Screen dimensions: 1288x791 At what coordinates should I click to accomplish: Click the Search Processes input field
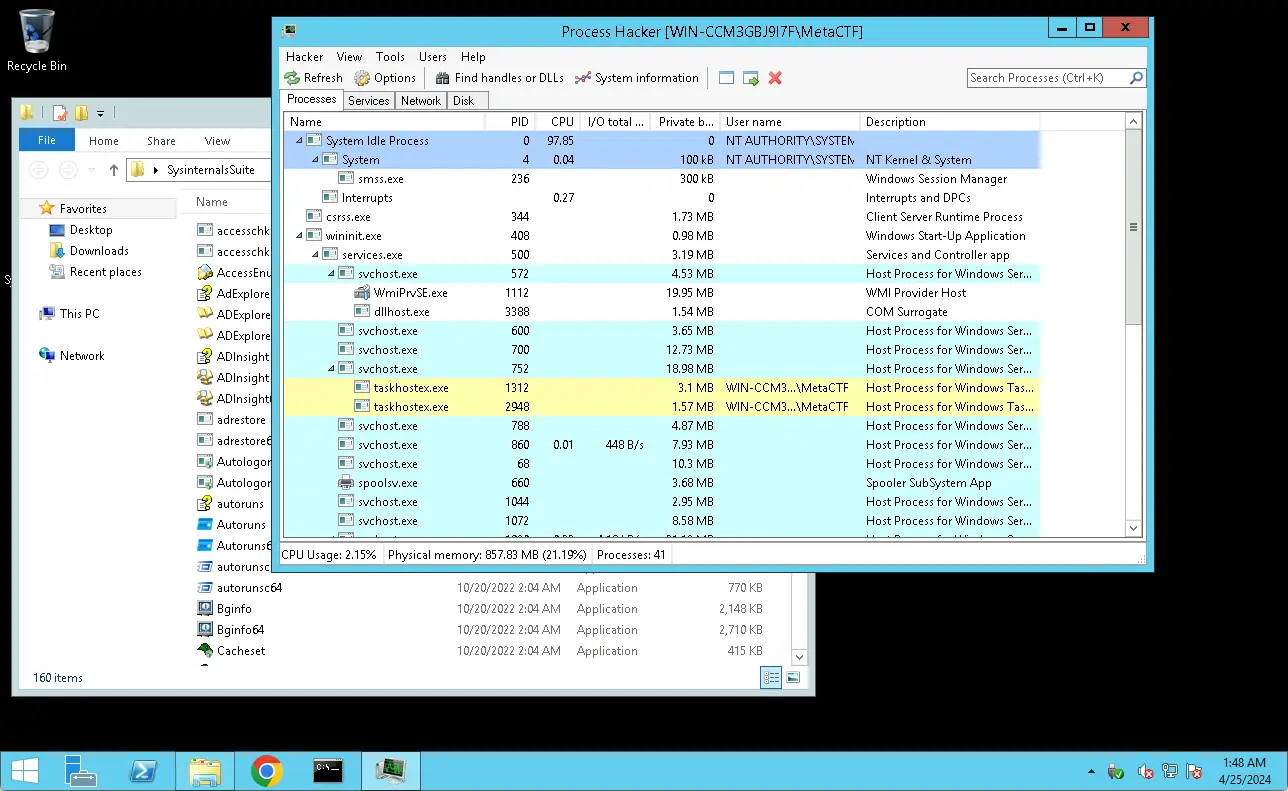click(x=1047, y=78)
